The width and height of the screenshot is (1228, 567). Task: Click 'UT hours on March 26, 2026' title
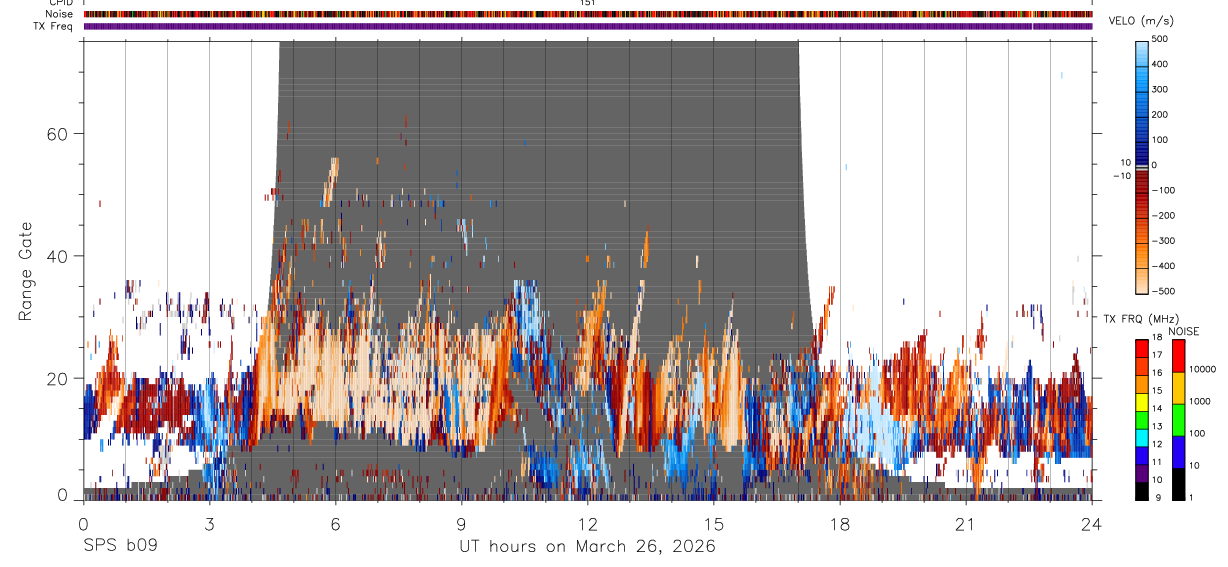588,547
